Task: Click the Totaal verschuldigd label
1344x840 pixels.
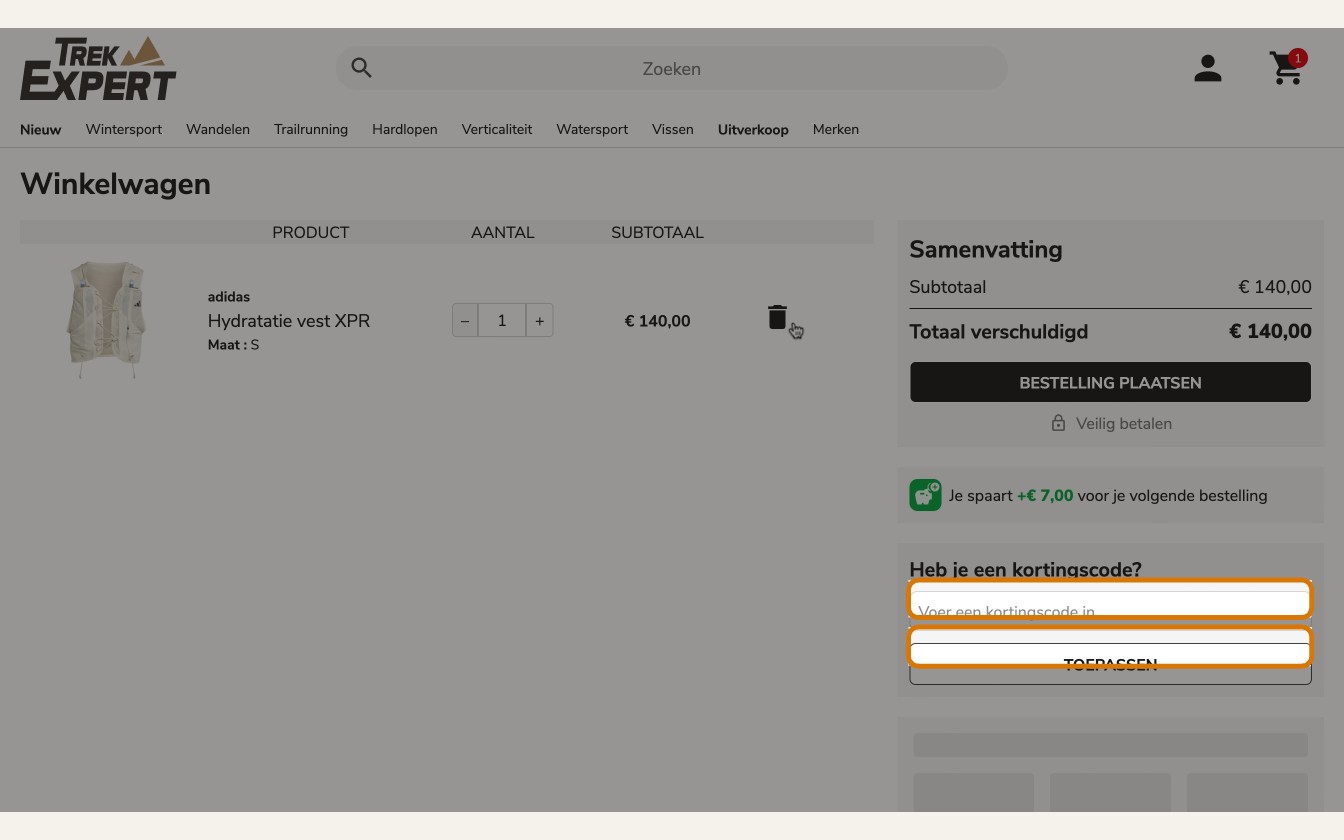Action: pyautogui.click(x=998, y=331)
